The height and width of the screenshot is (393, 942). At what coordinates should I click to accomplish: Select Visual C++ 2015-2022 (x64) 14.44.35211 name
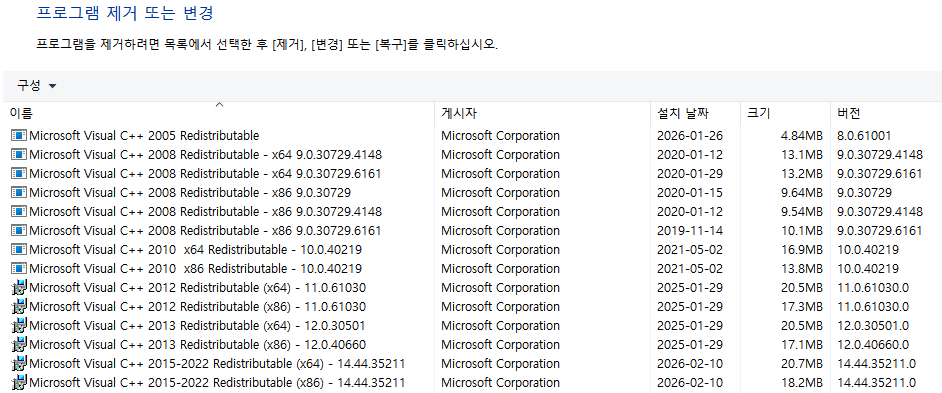217,364
